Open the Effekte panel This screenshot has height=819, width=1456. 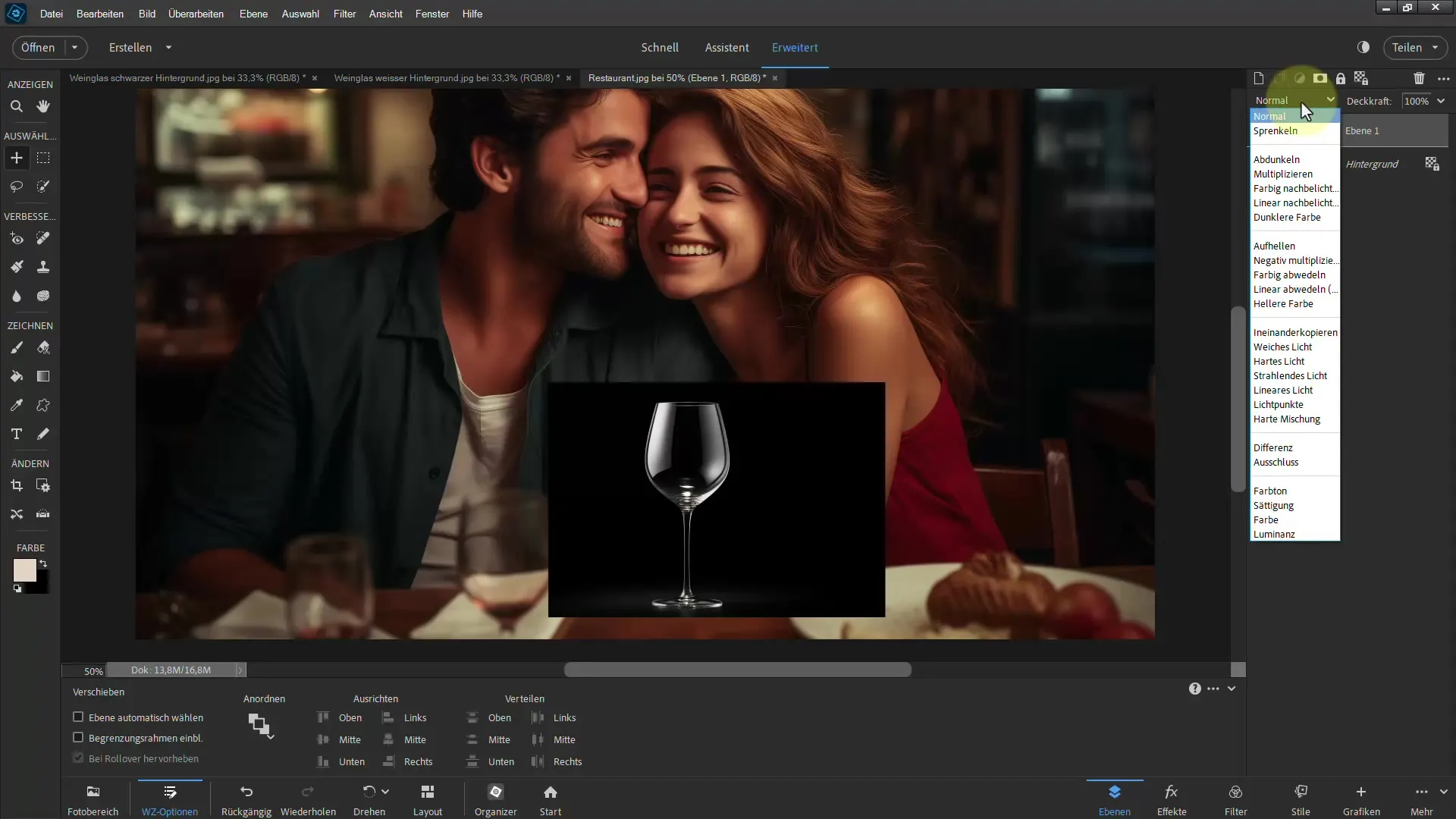point(1172,800)
